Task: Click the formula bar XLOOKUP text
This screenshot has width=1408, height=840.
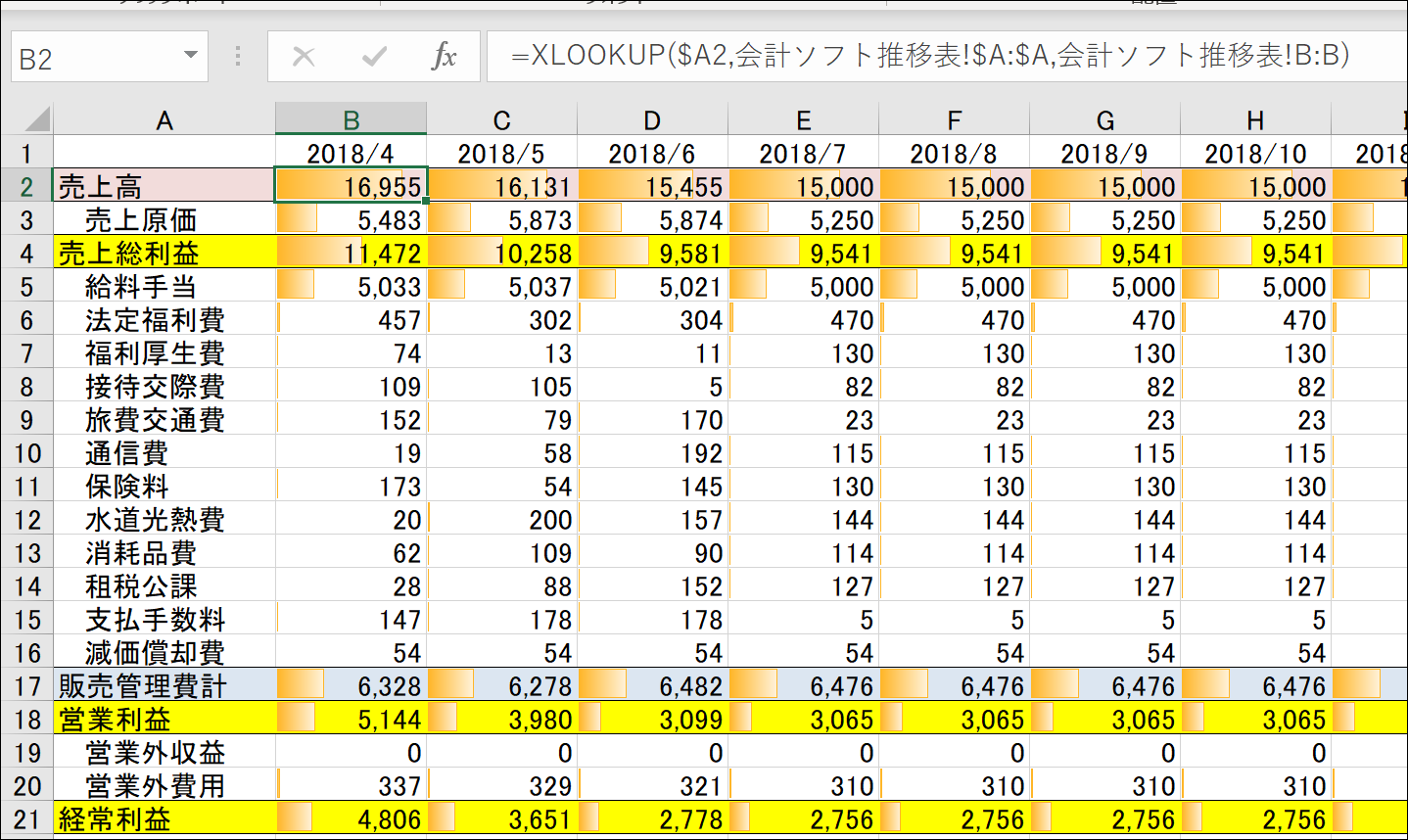Action: point(930,56)
